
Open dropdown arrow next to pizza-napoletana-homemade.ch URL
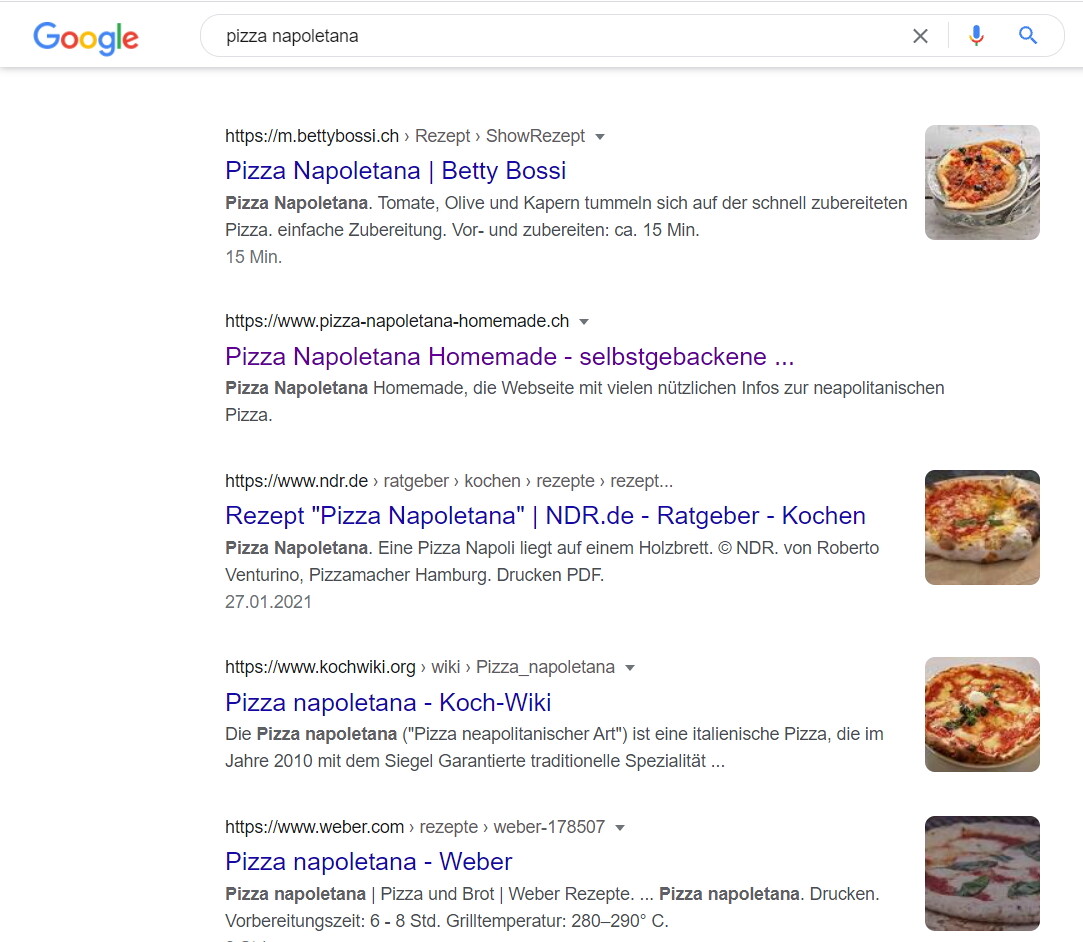[584, 322]
